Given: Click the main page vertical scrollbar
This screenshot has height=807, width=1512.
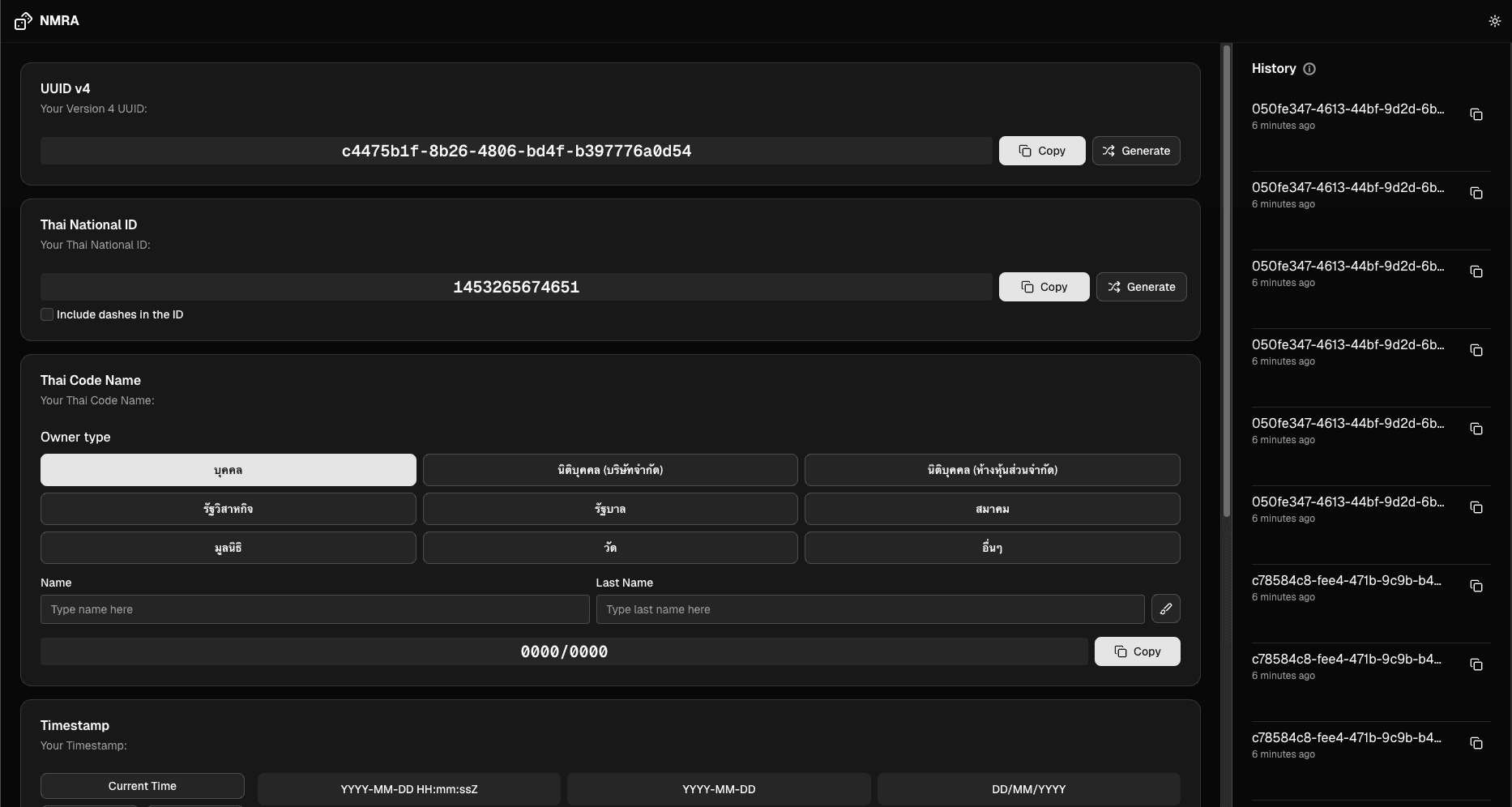Looking at the screenshot, I should point(1226,284).
